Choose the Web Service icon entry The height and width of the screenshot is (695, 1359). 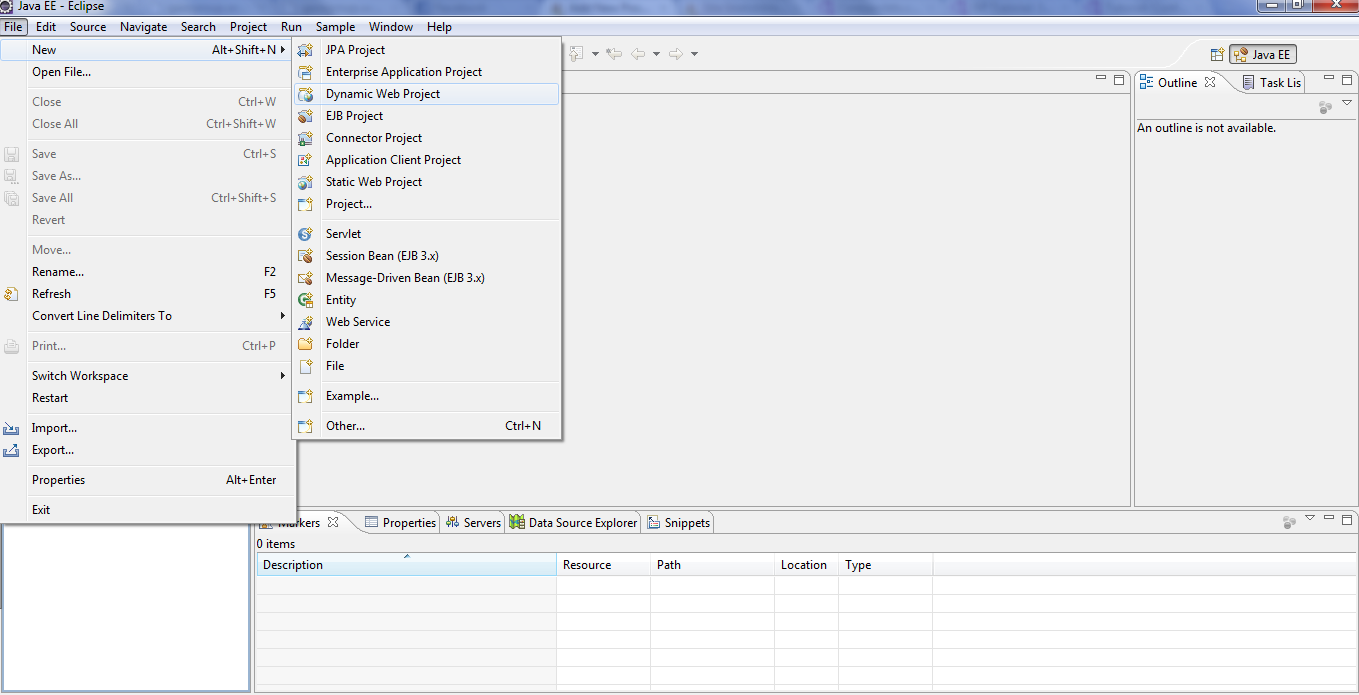click(x=306, y=322)
